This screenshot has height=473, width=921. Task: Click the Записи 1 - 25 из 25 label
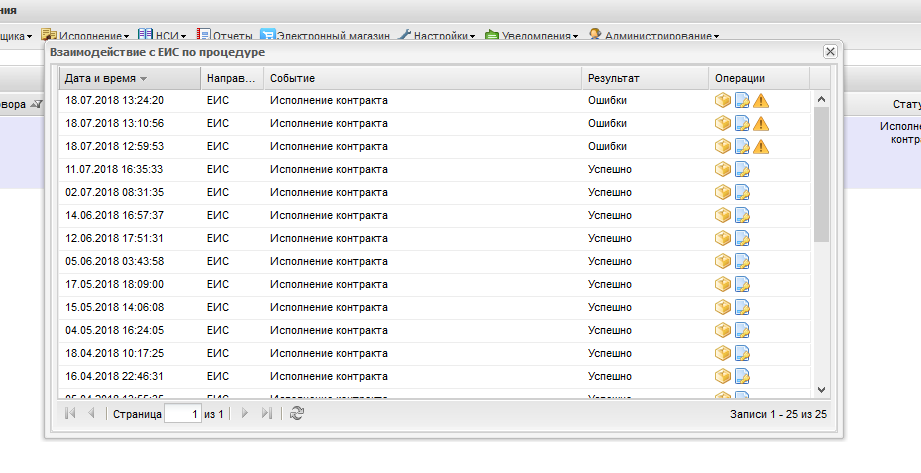click(778, 414)
